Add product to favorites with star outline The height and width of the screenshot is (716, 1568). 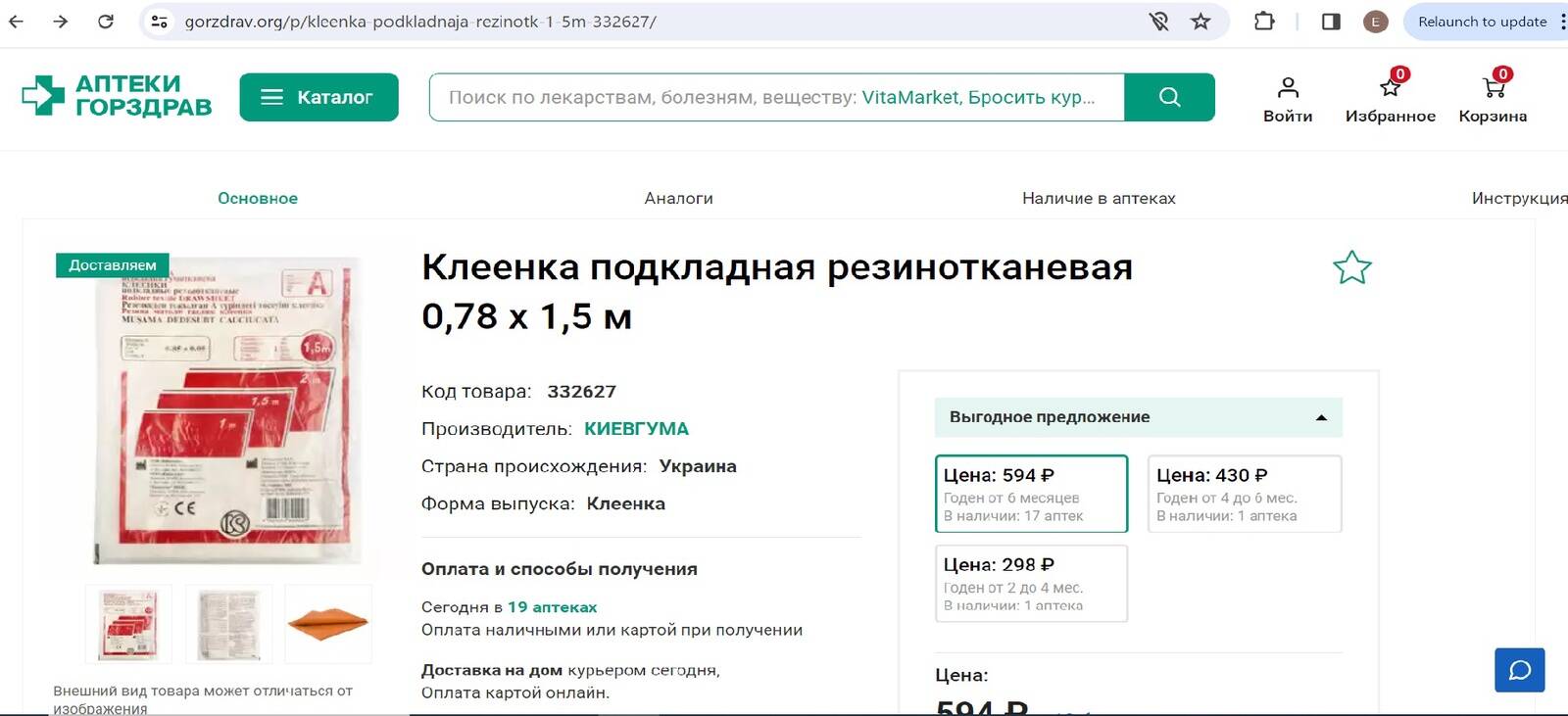point(1351,267)
